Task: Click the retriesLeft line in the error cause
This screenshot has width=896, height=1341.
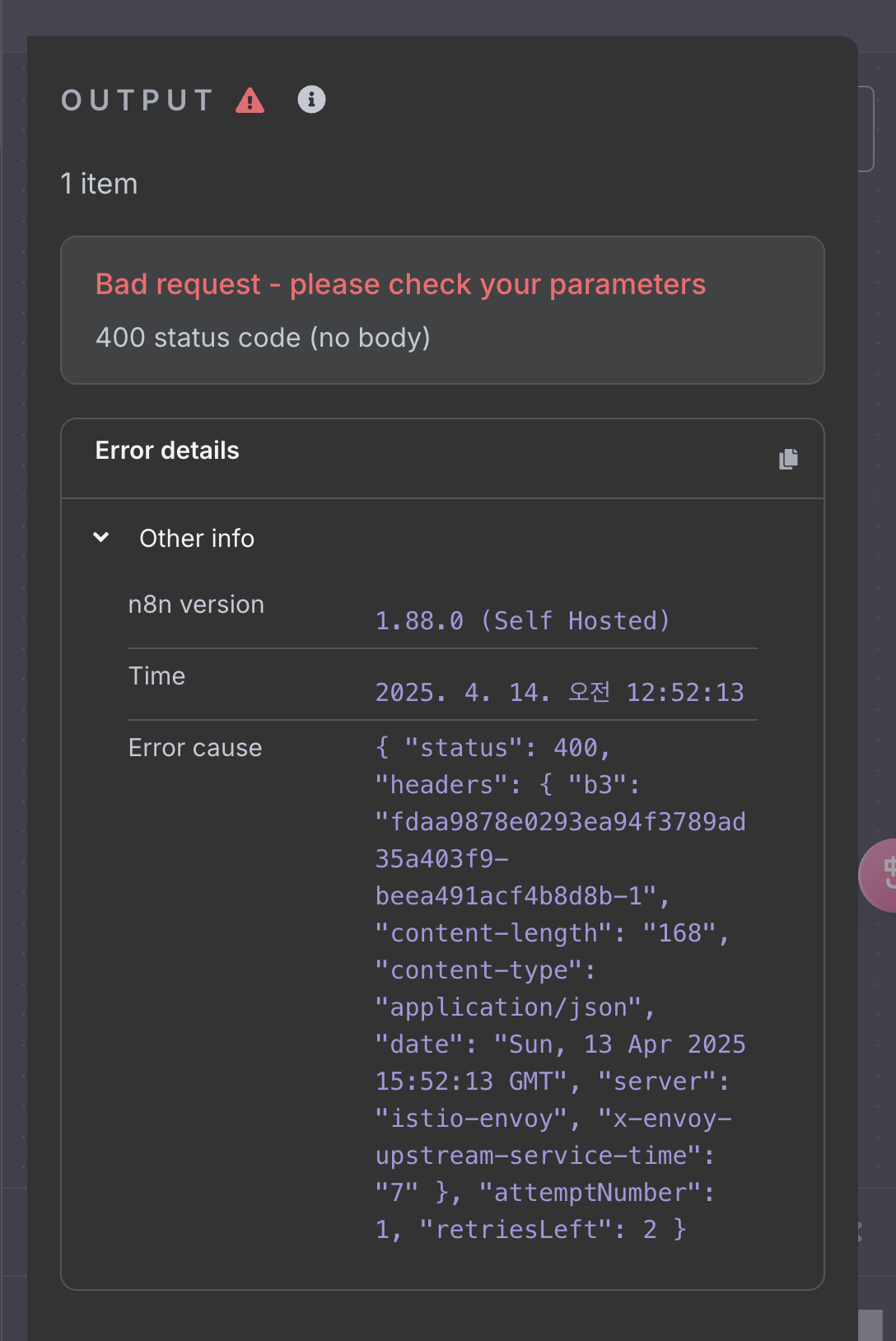Action: point(531,1230)
